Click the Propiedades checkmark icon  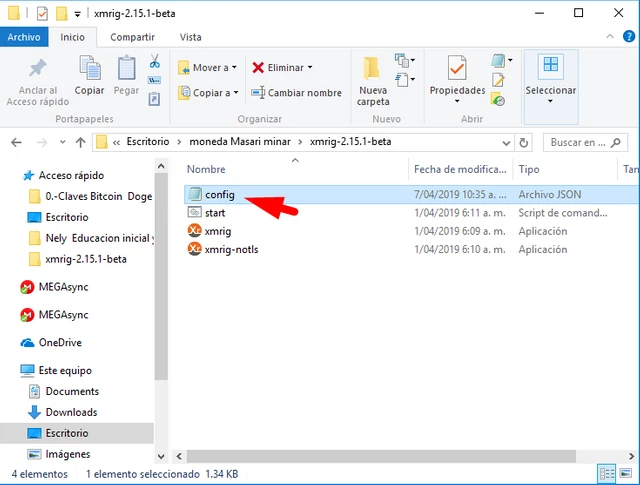point(457,68)
